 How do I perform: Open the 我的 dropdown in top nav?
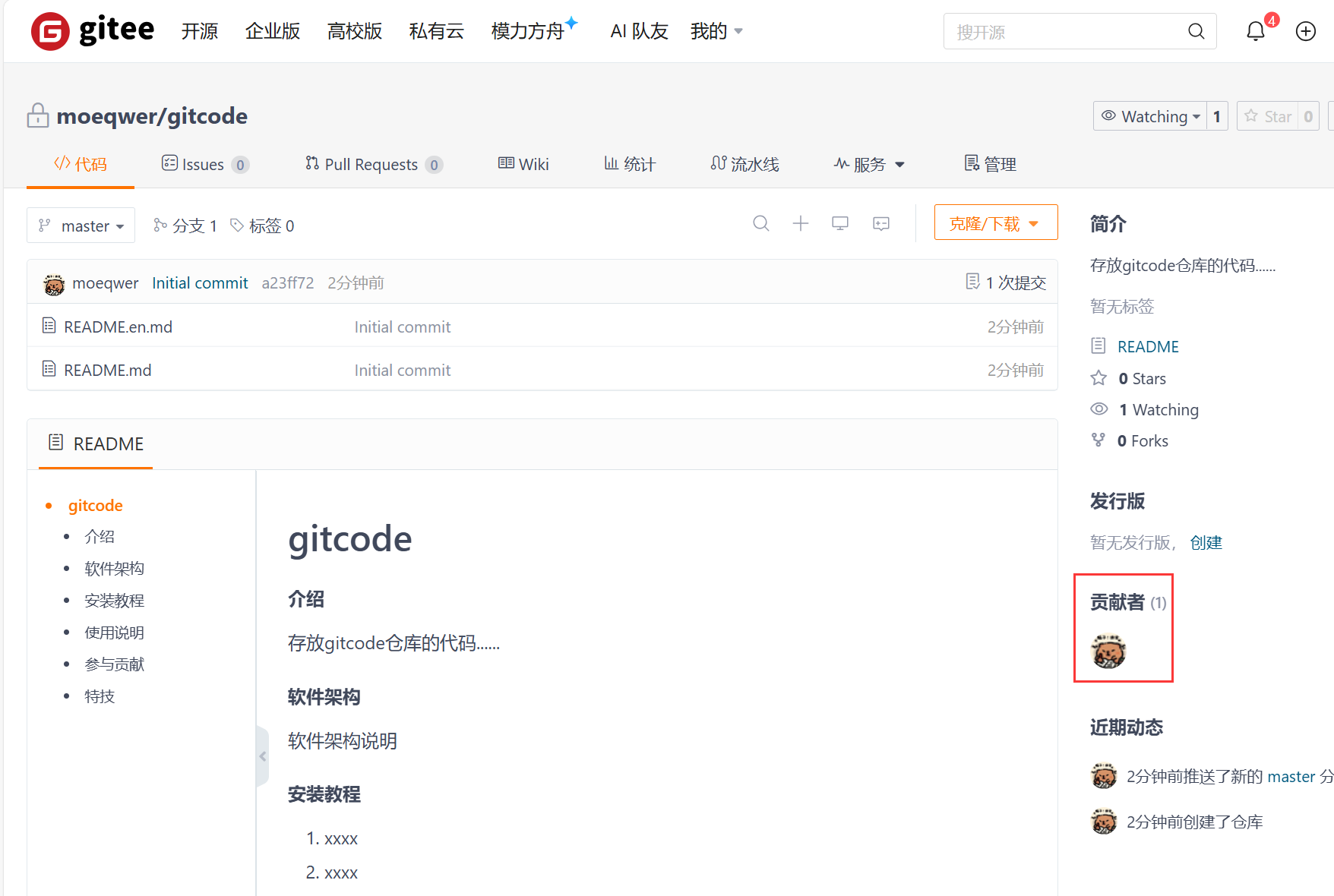click(x=716, y=31)
